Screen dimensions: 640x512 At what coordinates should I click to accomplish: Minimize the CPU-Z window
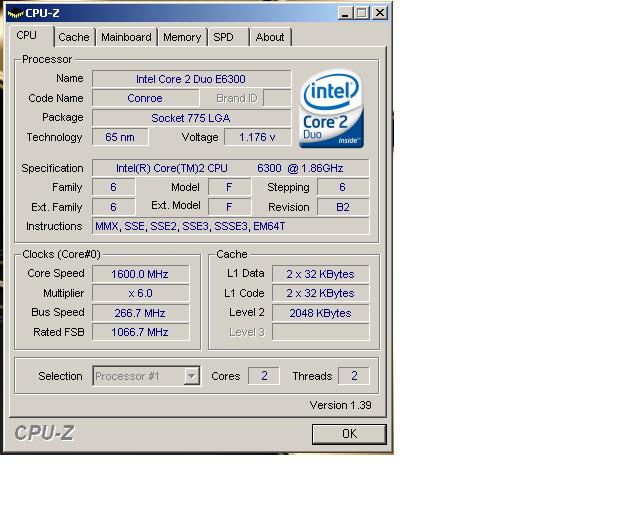(344, 13)
